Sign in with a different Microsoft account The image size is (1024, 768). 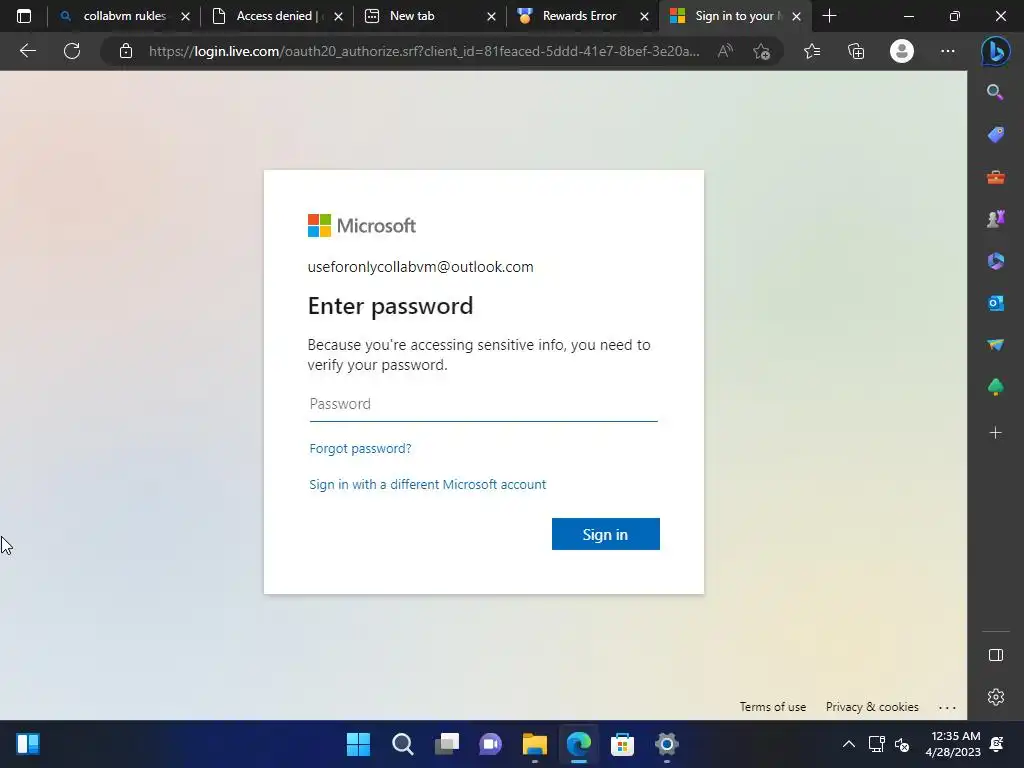point(428,485)
